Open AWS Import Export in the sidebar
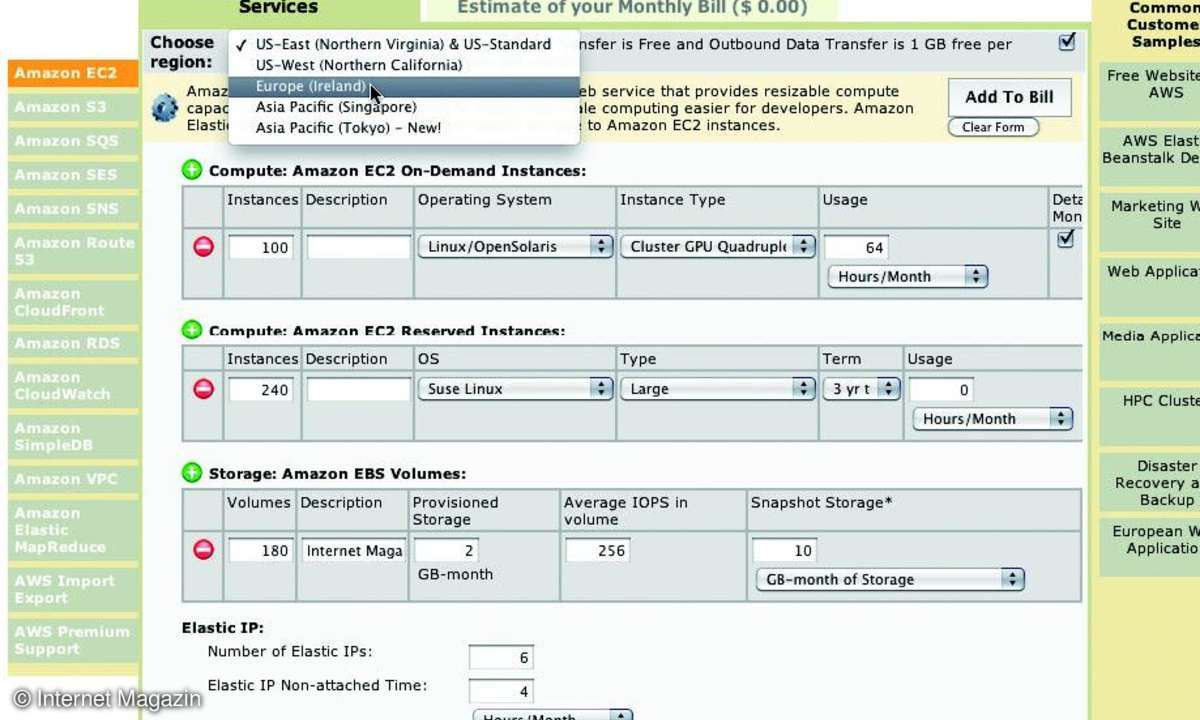 click(x=73, y=589)
